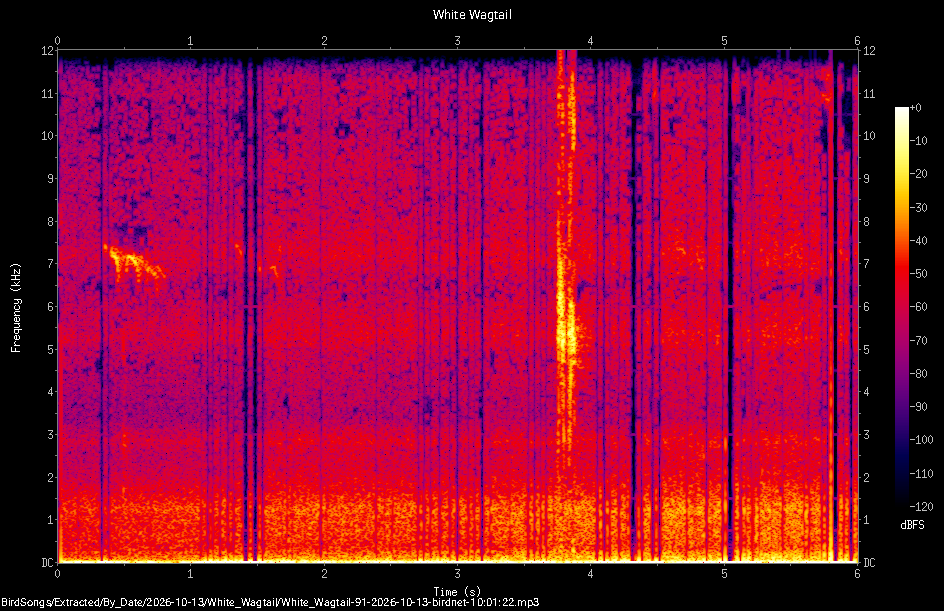The width and height of the screenshot is (944, 611).
Task: Click the "2" tick on bottom time axis
Action: click(324, 574)
